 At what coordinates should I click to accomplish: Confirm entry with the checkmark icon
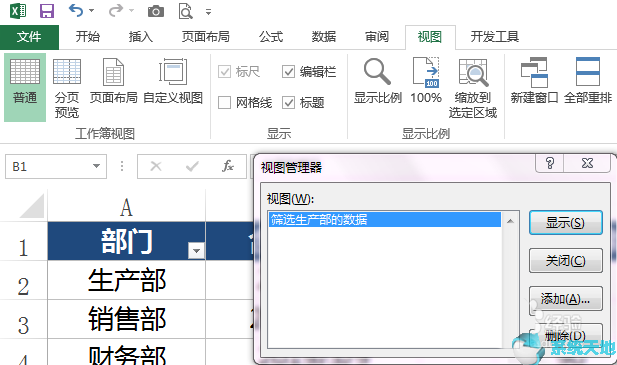coord(192,167)
